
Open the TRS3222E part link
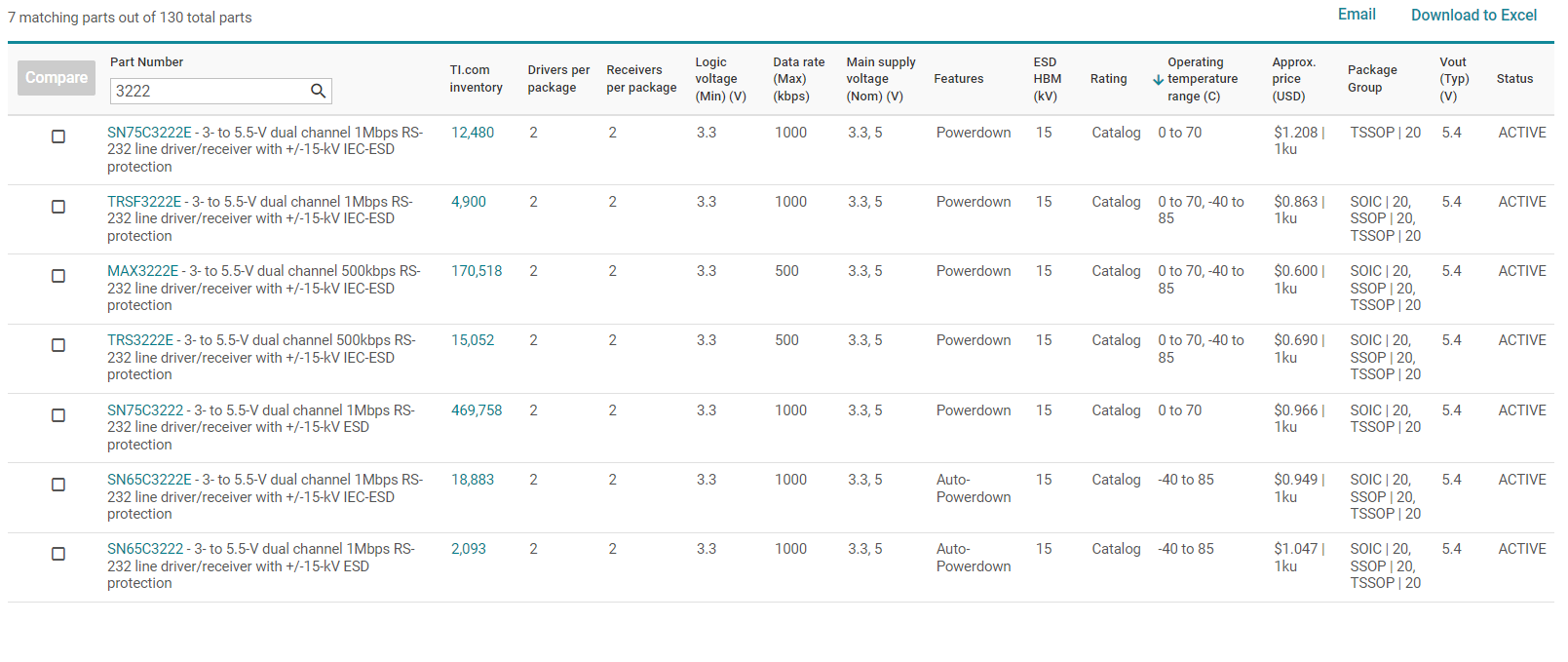[x=140, y=340]
